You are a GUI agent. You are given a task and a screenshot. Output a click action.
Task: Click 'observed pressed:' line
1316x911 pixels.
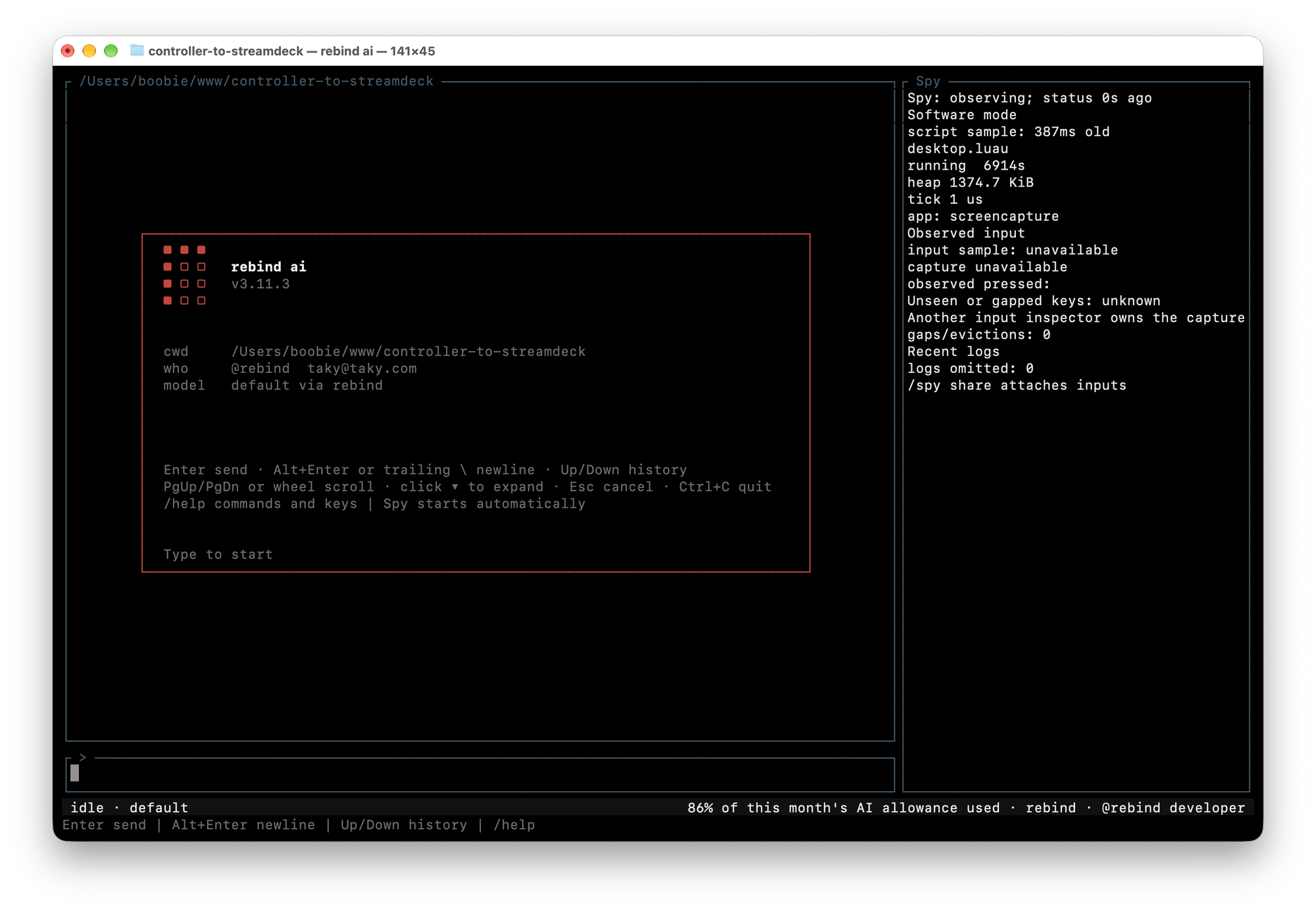point(978,284)
